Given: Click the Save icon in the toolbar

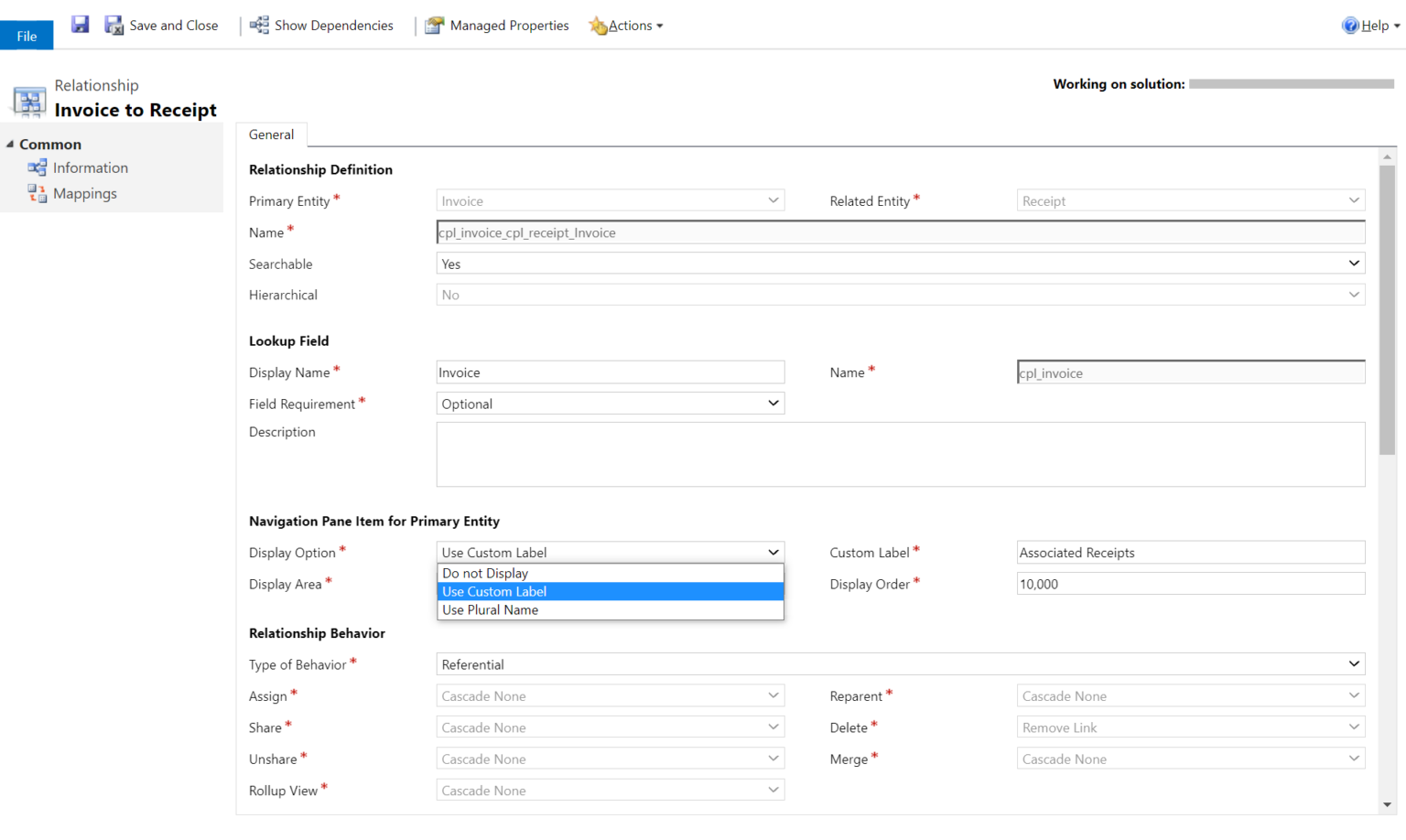Looking at the screenshot, I should [80, 24].
